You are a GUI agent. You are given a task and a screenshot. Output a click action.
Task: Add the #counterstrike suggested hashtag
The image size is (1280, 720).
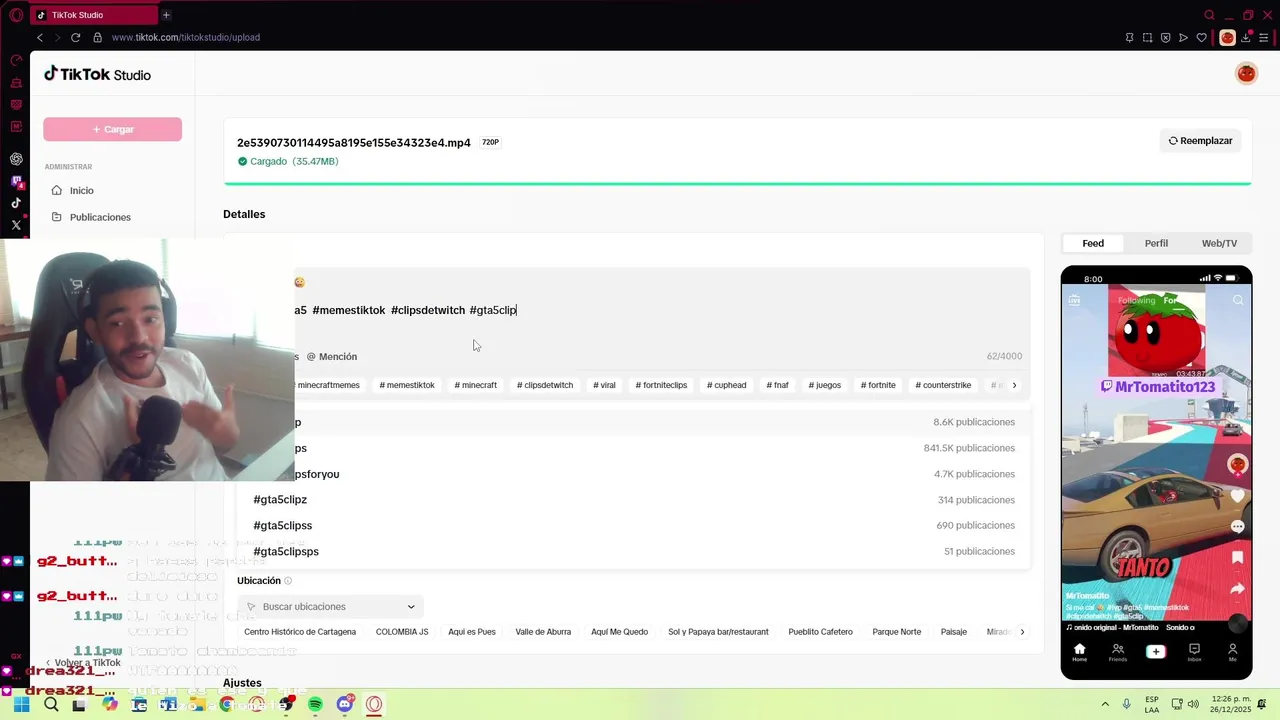click(943, 385)
